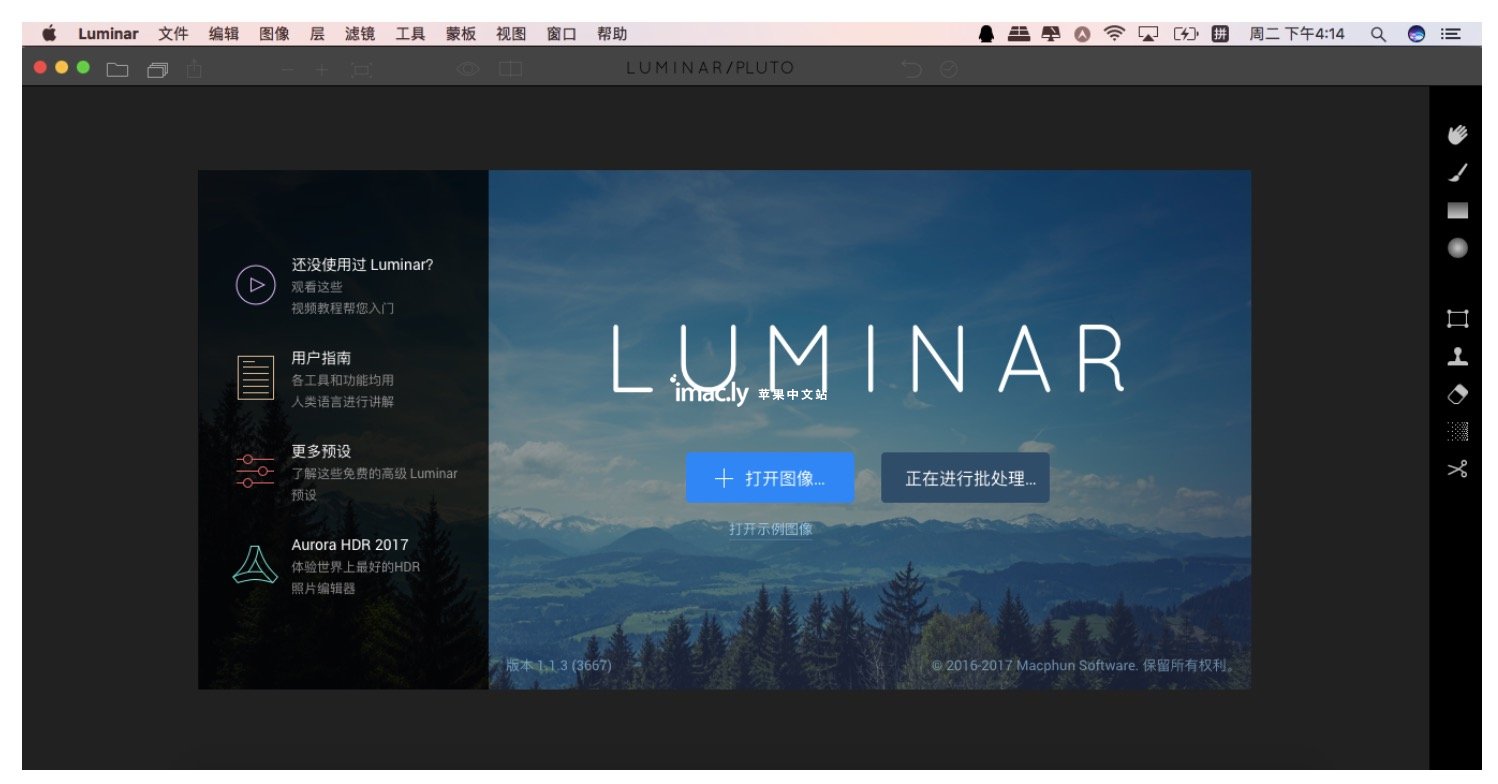Click the 正在进行批处理 button
1498x784 pixels.
965,478
